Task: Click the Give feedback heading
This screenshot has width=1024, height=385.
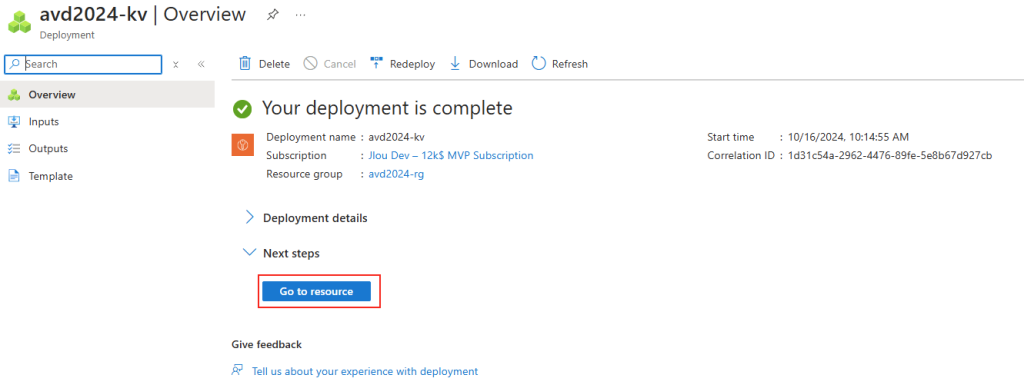Action: point(266,344)
